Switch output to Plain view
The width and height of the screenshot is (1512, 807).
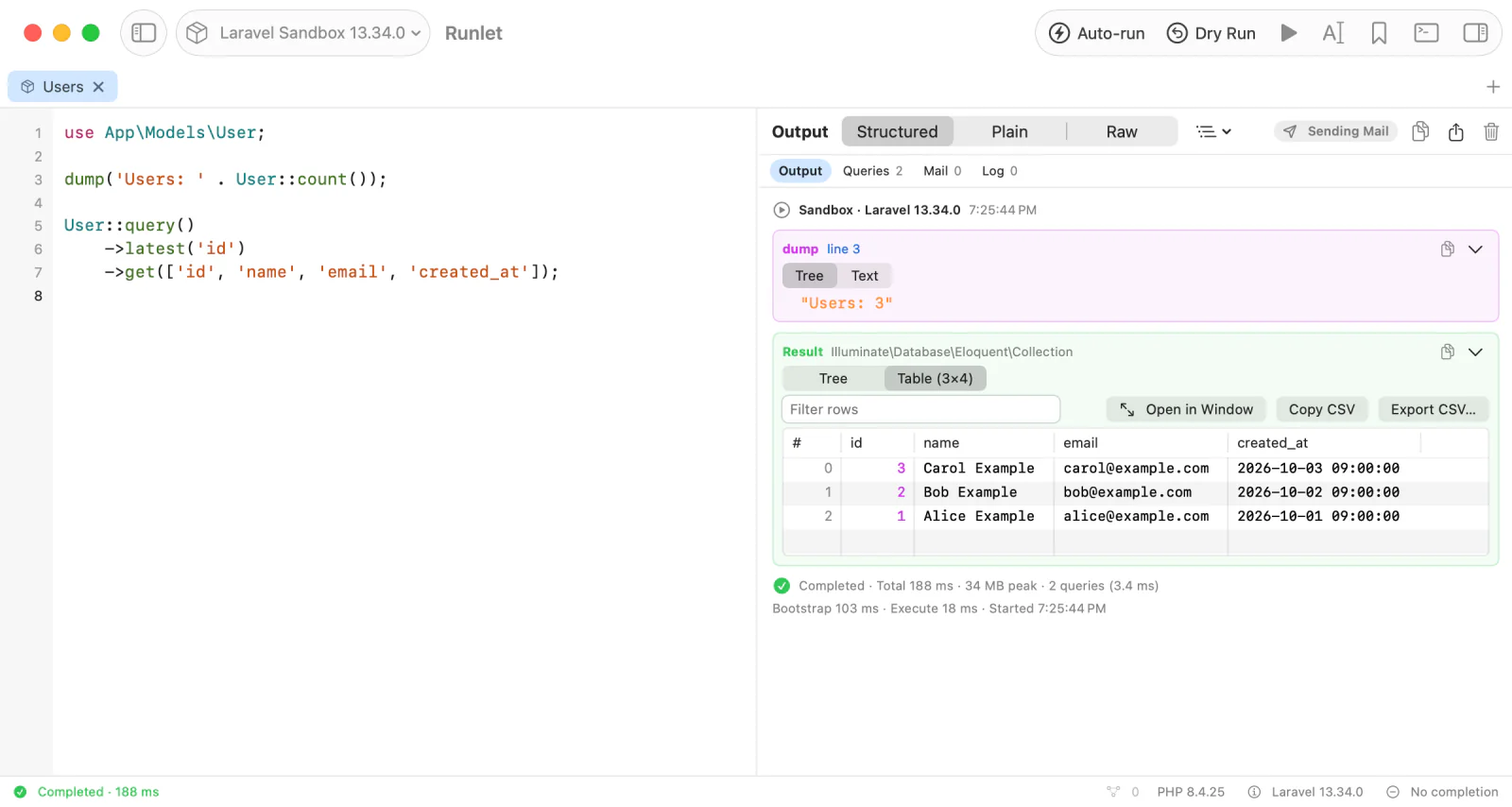click(1009, 131)
